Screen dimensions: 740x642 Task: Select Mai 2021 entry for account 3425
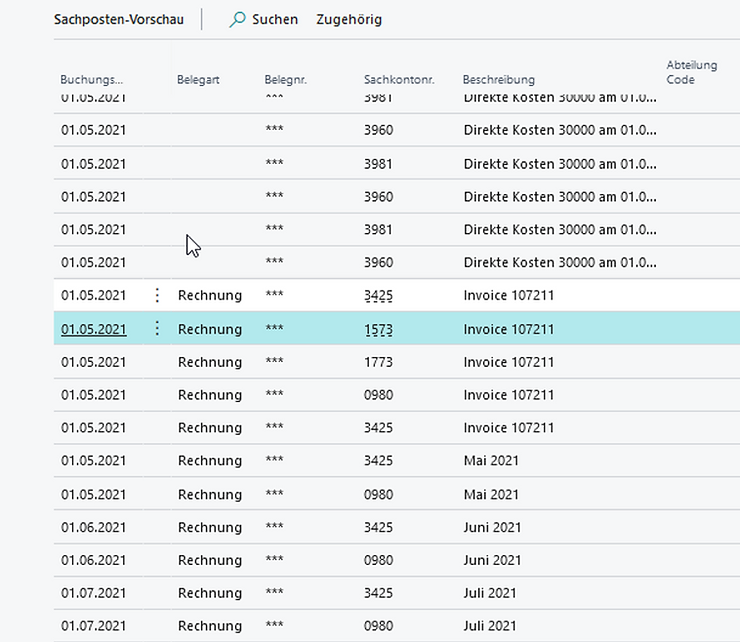[491, 461]
